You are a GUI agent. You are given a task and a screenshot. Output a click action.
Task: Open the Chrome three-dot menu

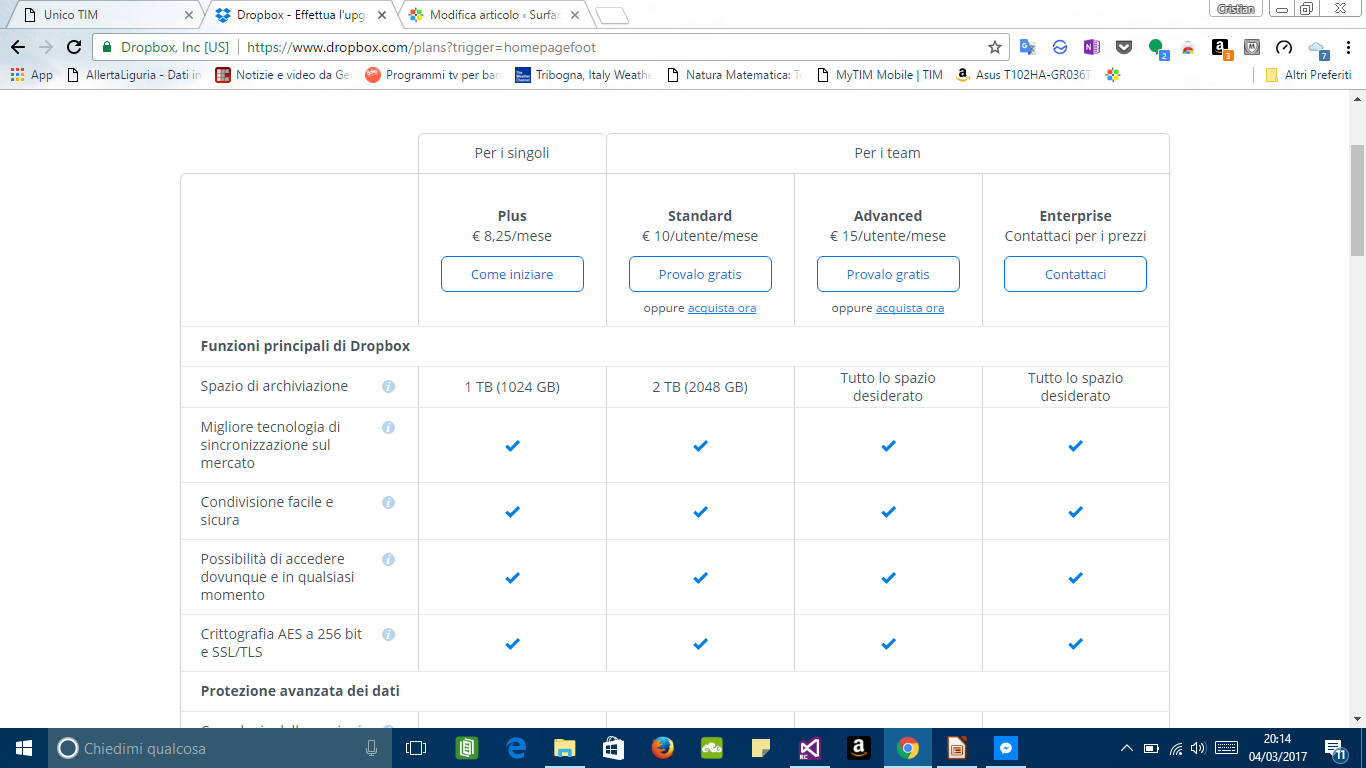[1349, 47]
